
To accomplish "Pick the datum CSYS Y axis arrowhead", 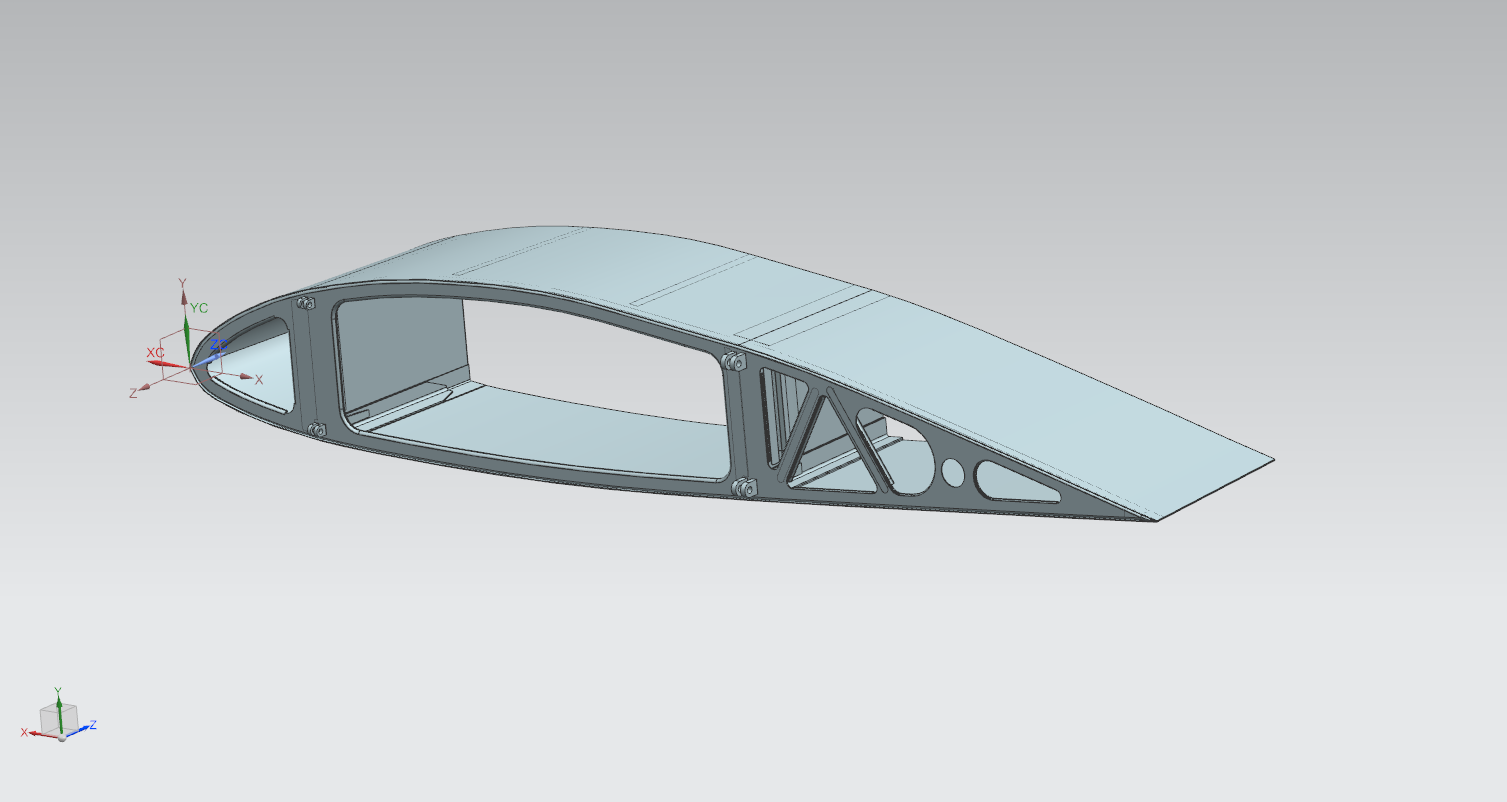I will click(x=184, y=297).
